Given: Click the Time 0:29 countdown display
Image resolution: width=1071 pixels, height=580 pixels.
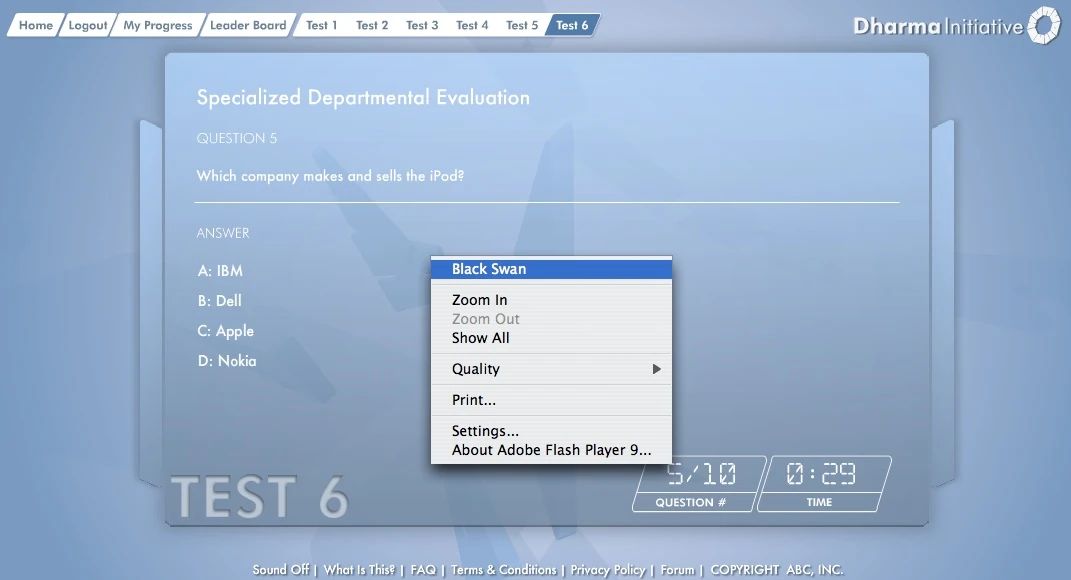Looking at the screenshot, I should (824, 484).
